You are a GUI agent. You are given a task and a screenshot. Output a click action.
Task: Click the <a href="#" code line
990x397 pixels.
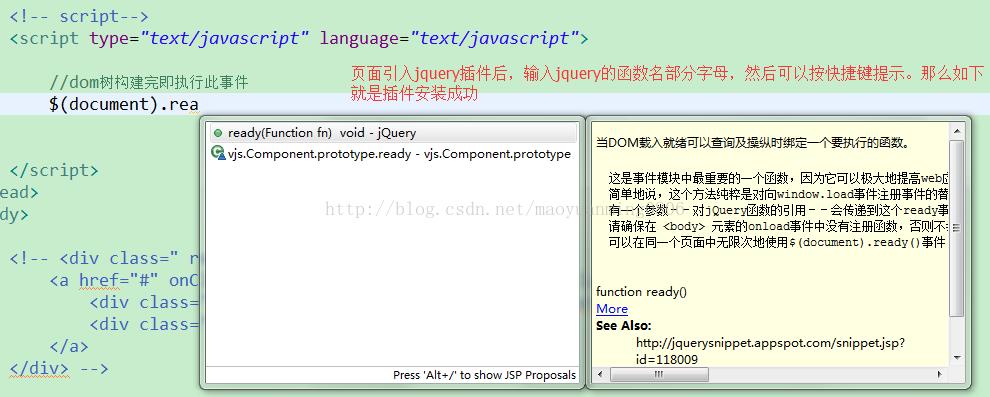[x=124, y=280]
